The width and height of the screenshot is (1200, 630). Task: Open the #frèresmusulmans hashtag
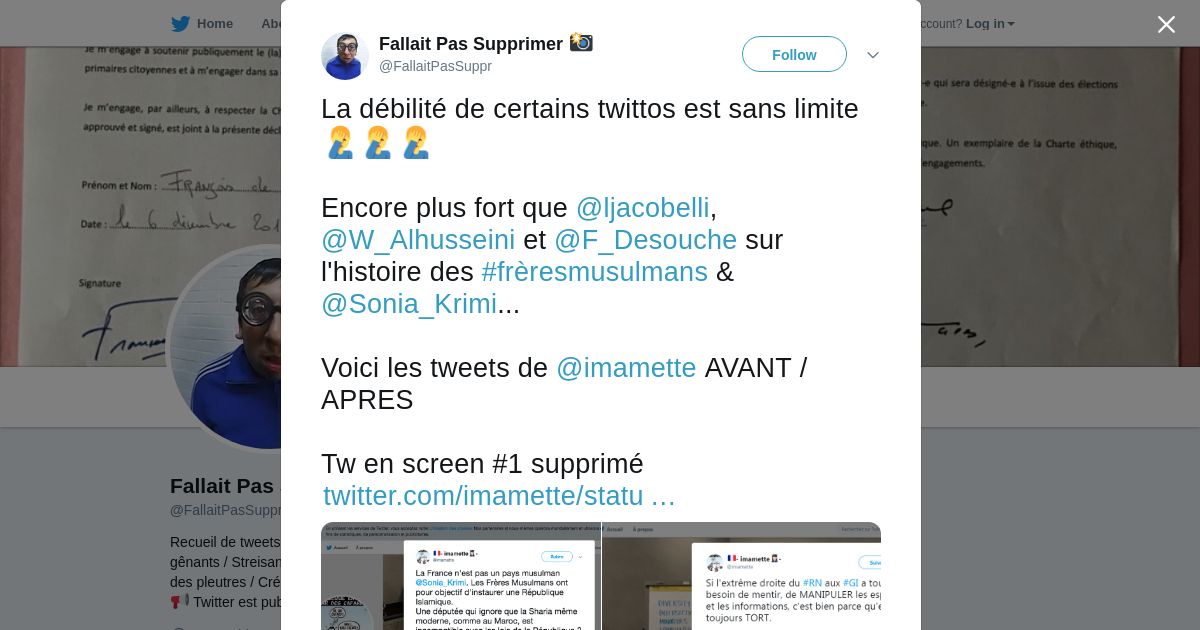[x=594, y=272]
